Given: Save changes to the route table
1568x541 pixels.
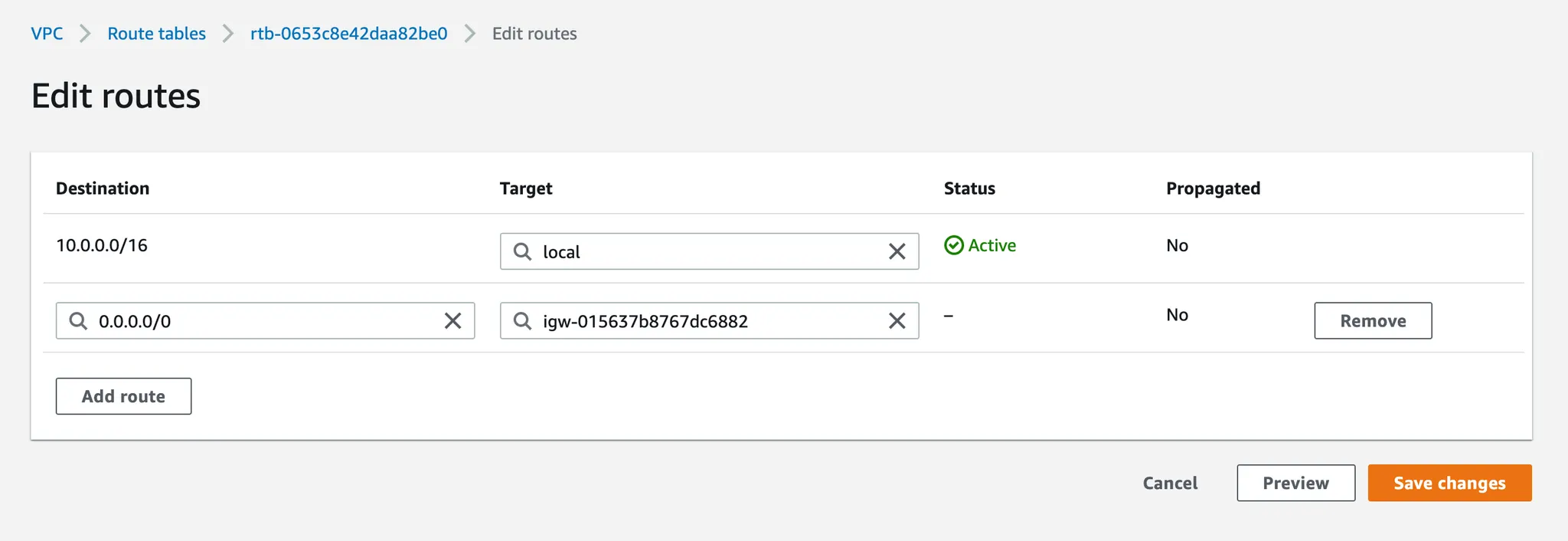Looking at the screenshot, I should pyautogui.click(x=1449, y=483).
